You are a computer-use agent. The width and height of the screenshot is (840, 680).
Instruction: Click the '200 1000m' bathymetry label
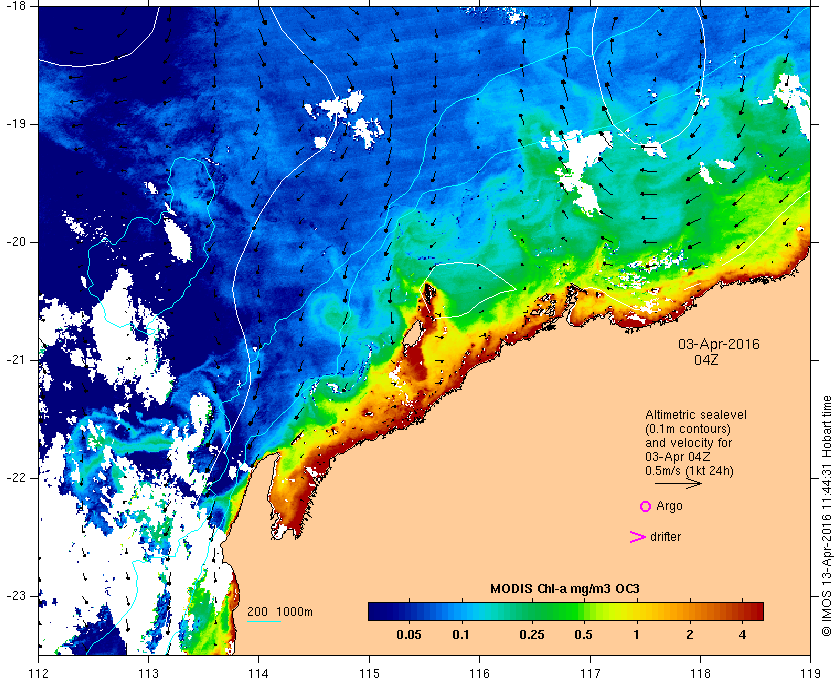280,612
